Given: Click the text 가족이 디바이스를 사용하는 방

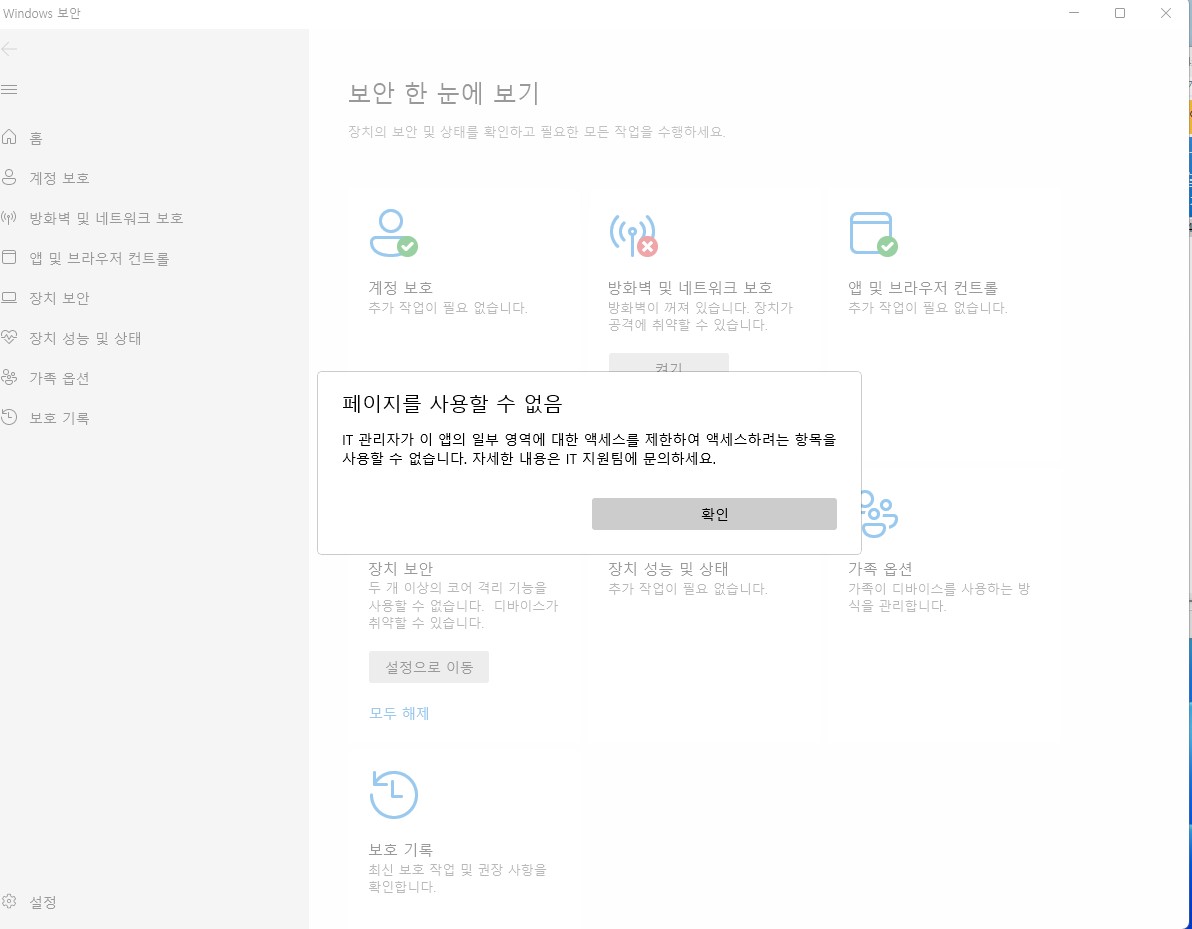Looking at the screenshot, I should [939, 589].
